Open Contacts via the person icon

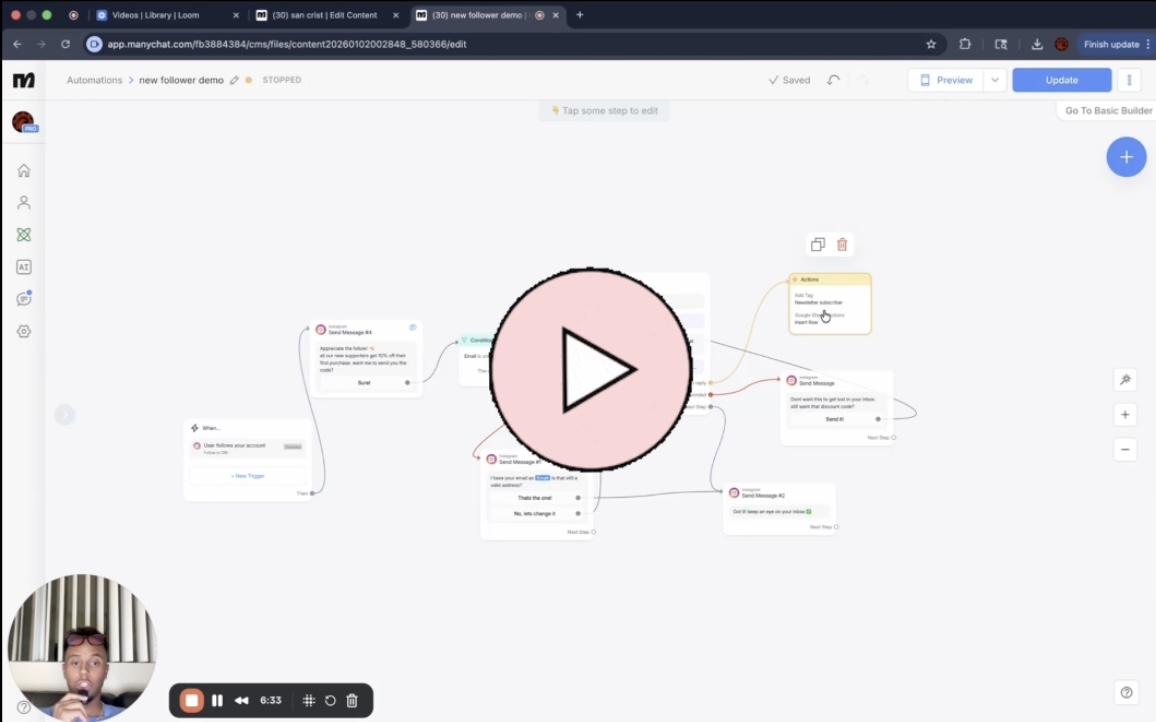click(x=24, y=203)
